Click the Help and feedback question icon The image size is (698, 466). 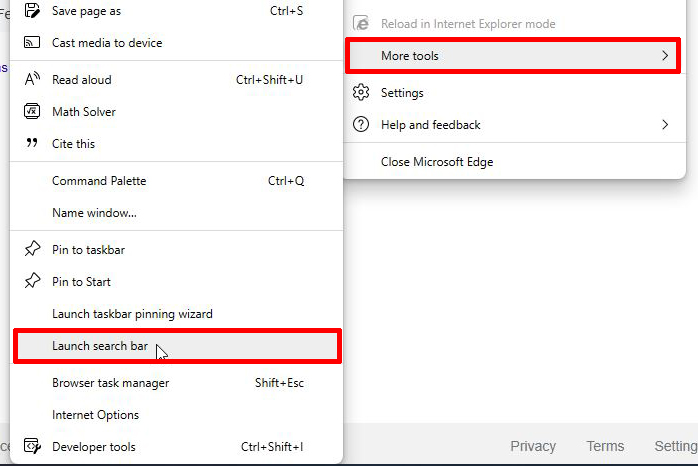click(x=361, y=125)
